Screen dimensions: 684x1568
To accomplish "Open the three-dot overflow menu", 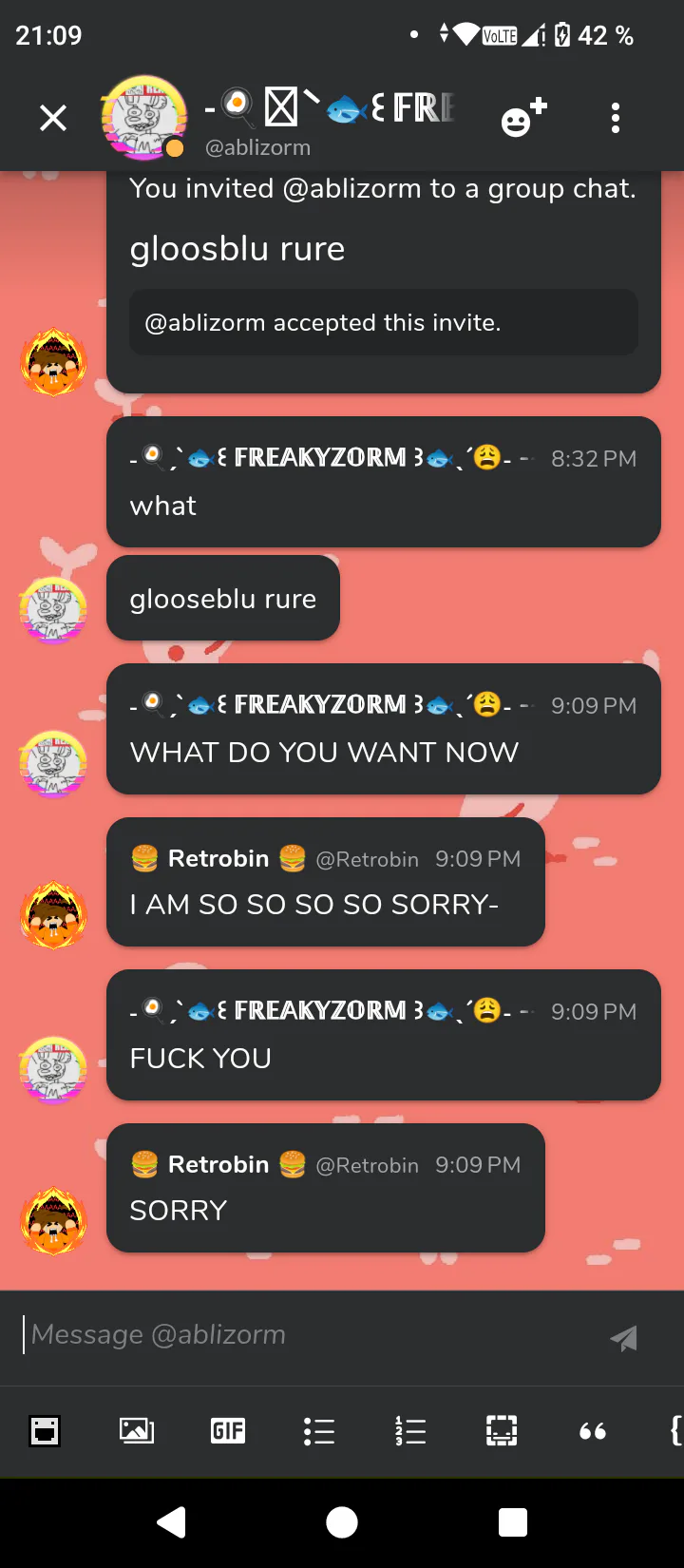I will 616,118.
